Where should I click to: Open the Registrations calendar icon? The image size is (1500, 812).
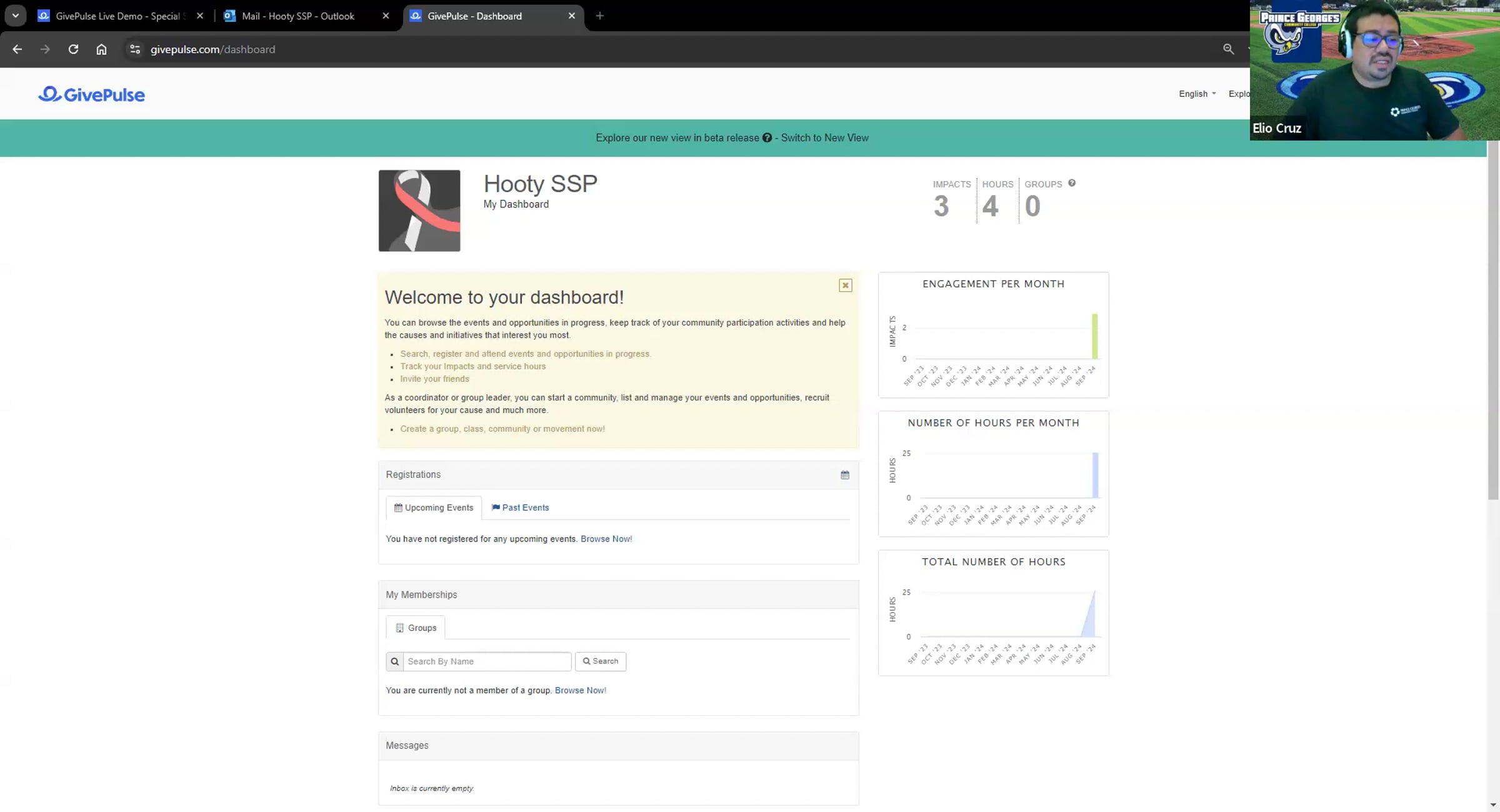click(x=845, y=475)
